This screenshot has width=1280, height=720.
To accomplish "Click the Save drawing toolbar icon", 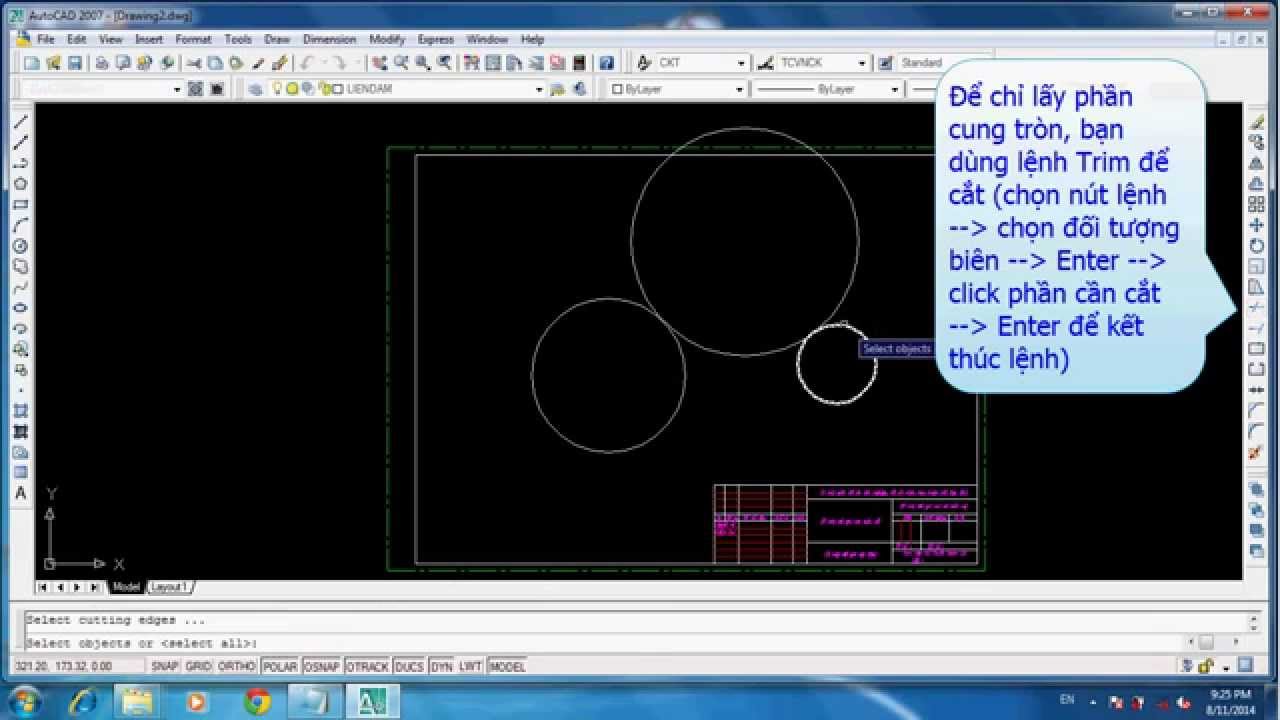I will tap(75, 63).
